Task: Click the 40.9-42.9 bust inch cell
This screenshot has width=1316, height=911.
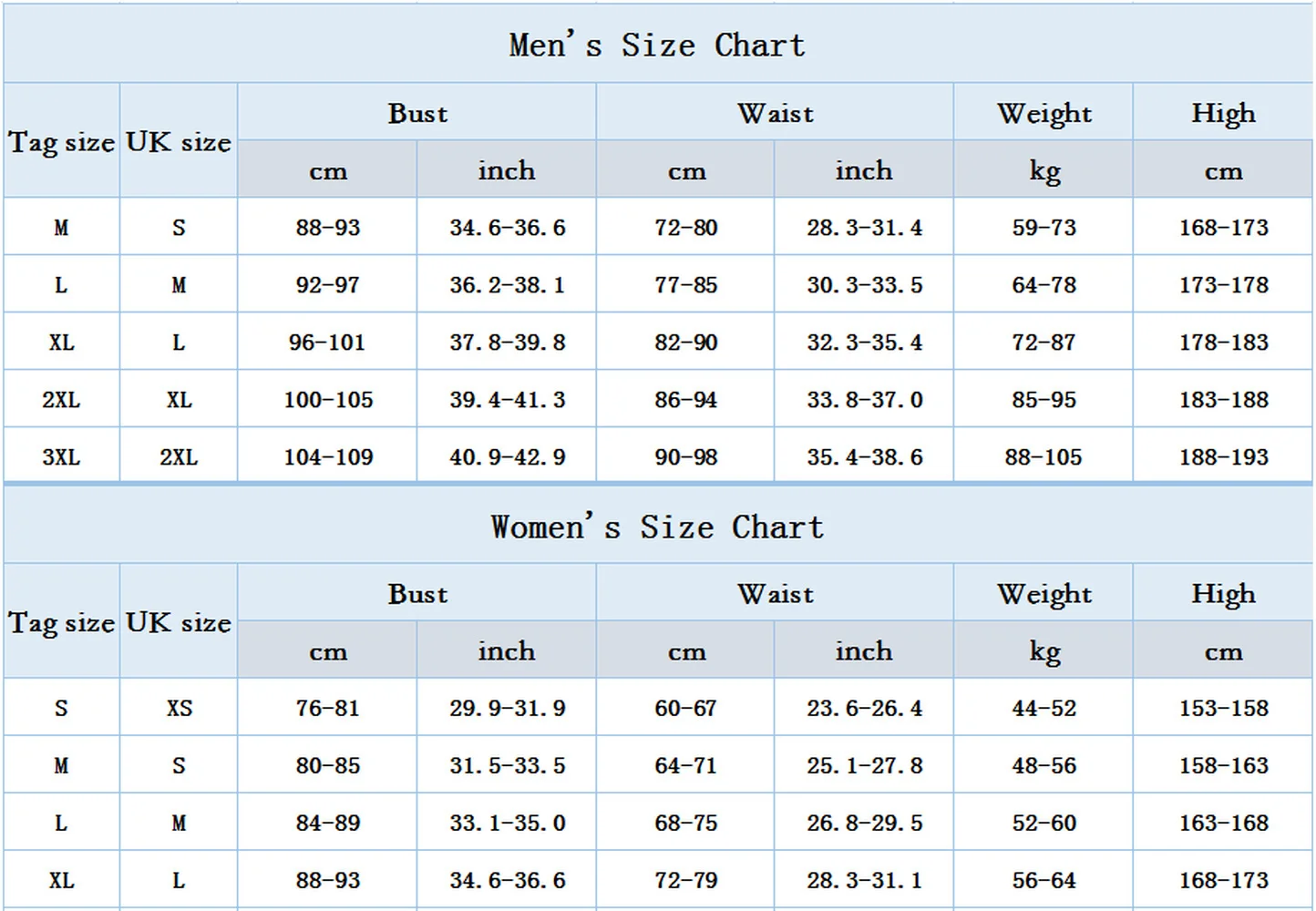Action: (x=507, y=457)
